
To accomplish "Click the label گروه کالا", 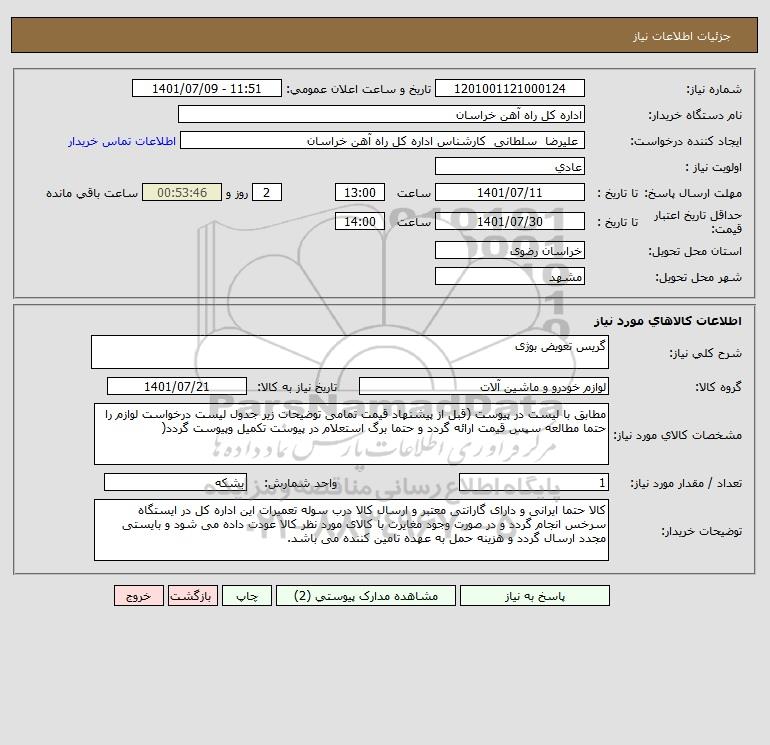I will click(x=718, y=387).
